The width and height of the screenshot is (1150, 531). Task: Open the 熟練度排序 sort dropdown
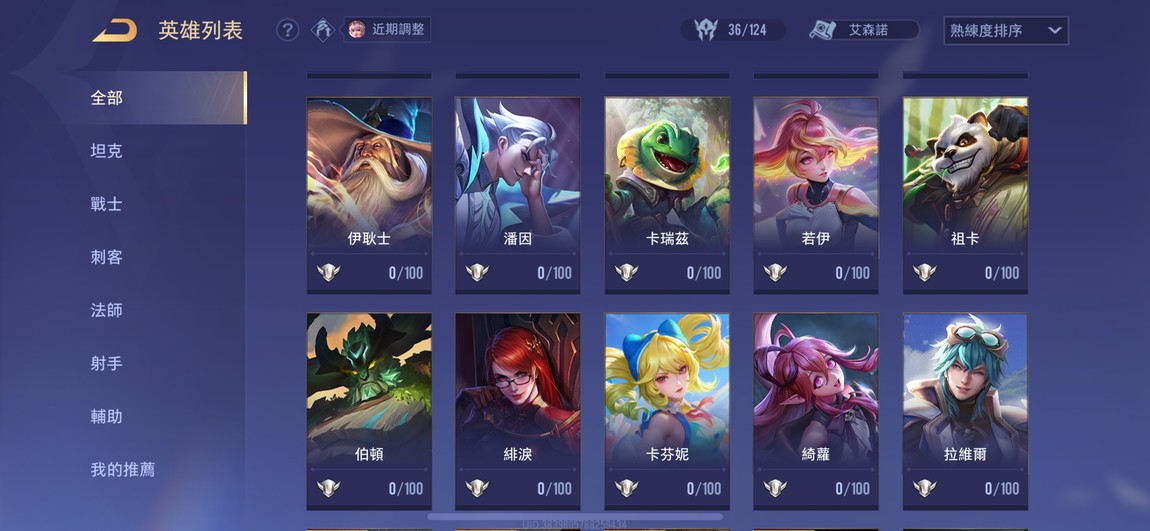click(x=1006, y=31)
